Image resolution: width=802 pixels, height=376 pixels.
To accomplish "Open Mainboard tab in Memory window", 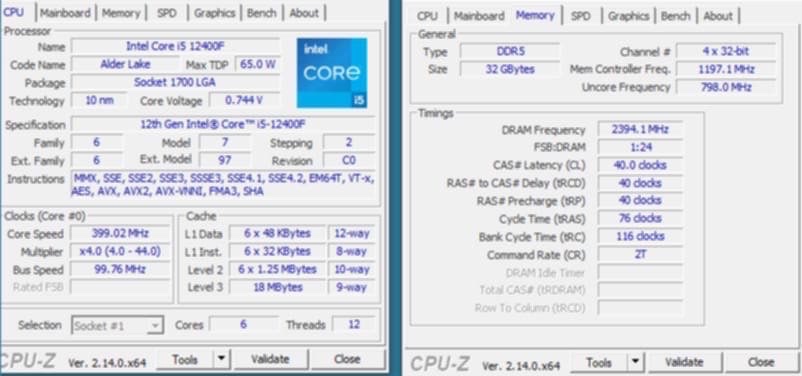I will 479,16.
